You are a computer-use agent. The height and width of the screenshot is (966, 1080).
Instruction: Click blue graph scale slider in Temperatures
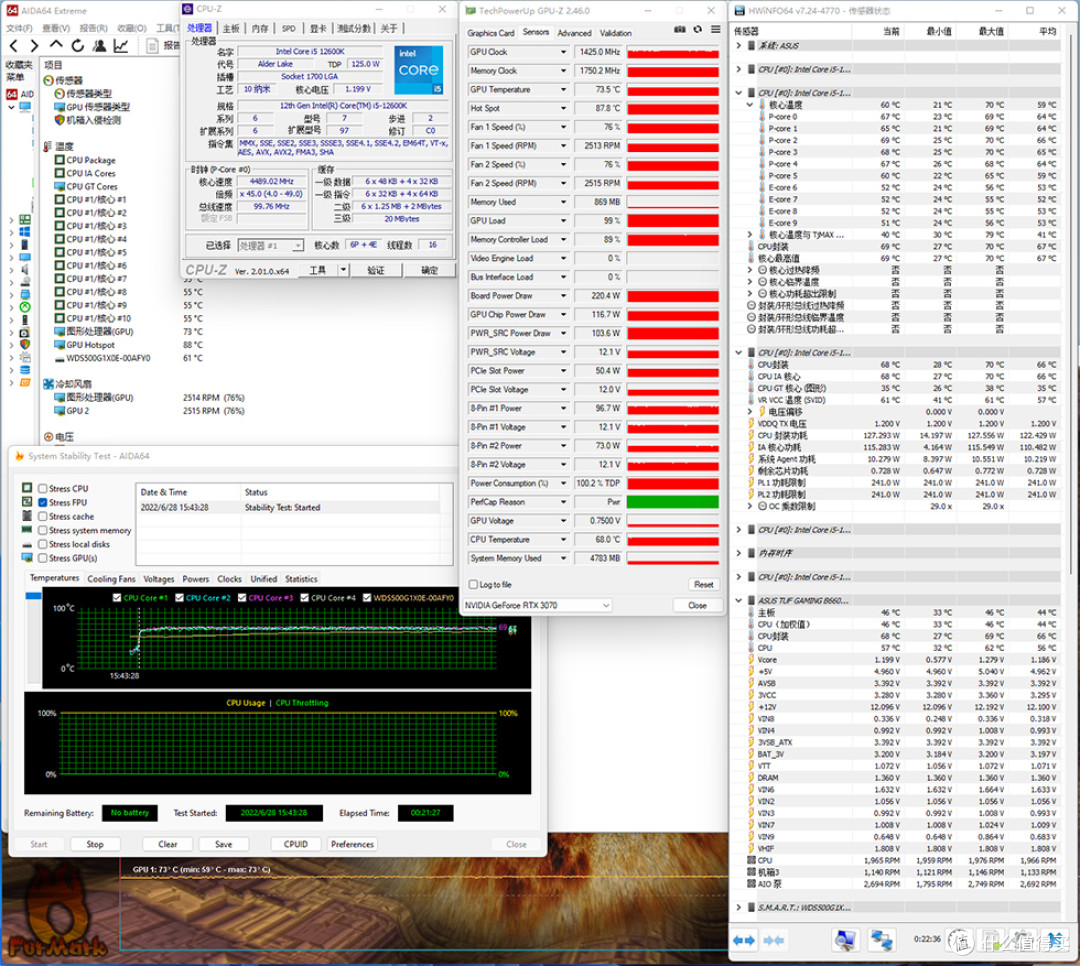pos(33,595)
